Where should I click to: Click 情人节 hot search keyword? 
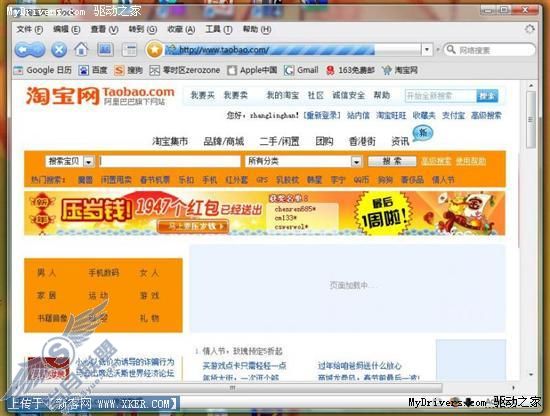443,180
